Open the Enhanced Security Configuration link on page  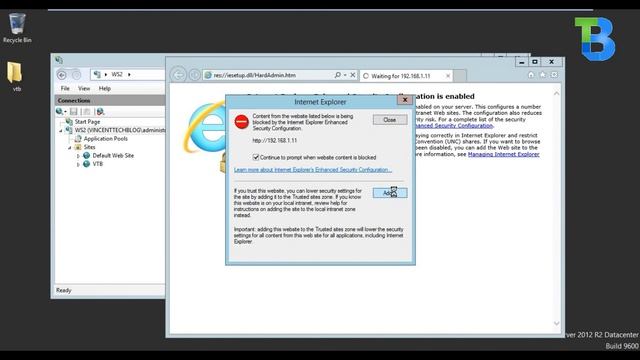(454, 126)
